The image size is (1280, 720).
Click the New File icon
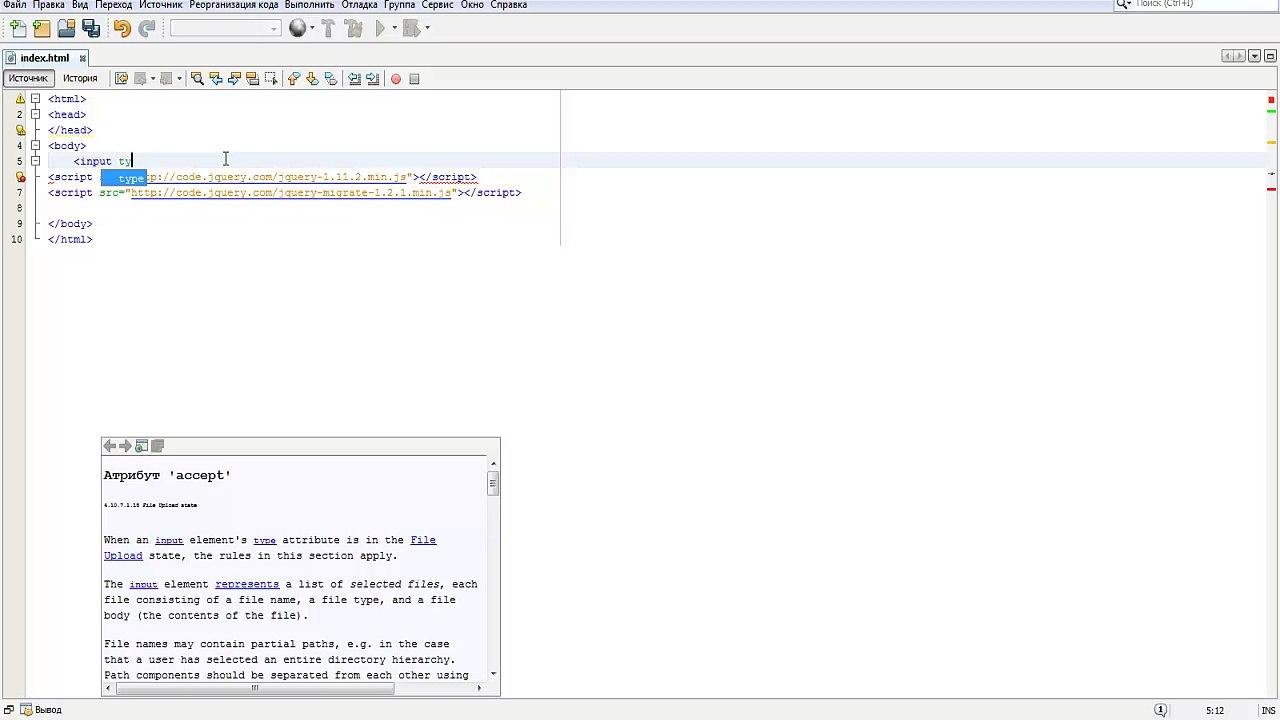(x=18, y=29)
